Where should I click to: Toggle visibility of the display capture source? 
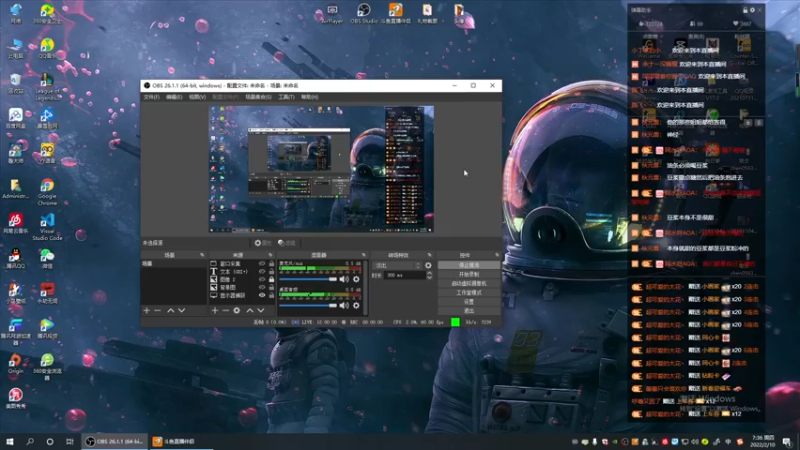262,295
